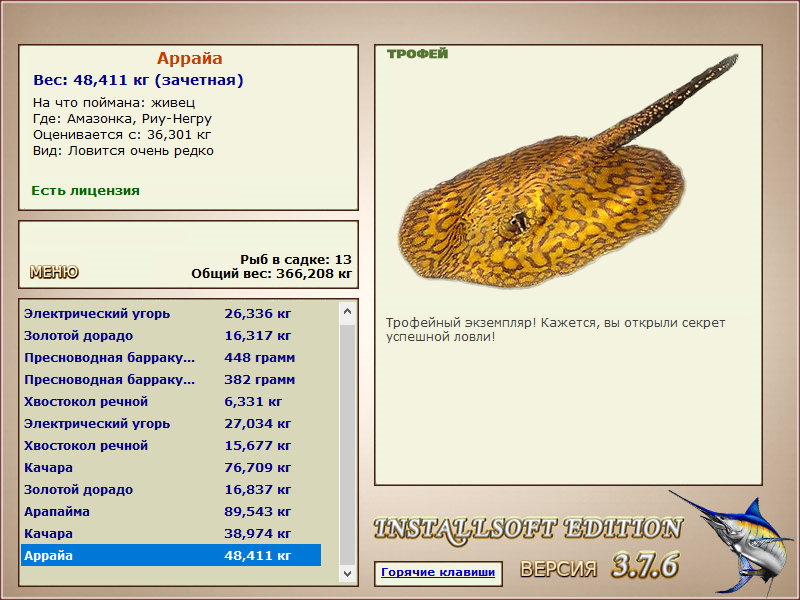
Task: Click the INSTALLSOFT EDITION title
Action: [528, 529]
